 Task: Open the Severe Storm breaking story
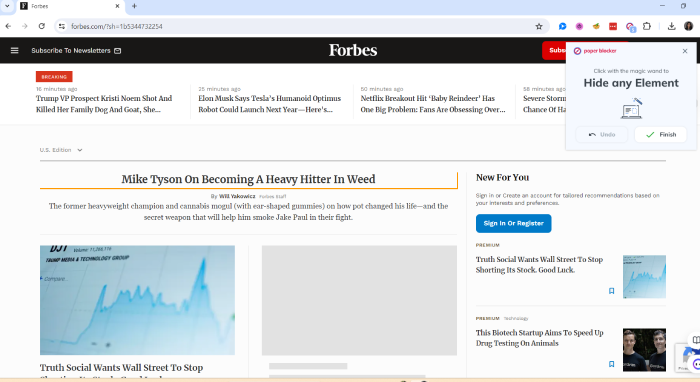coord(544,104)
